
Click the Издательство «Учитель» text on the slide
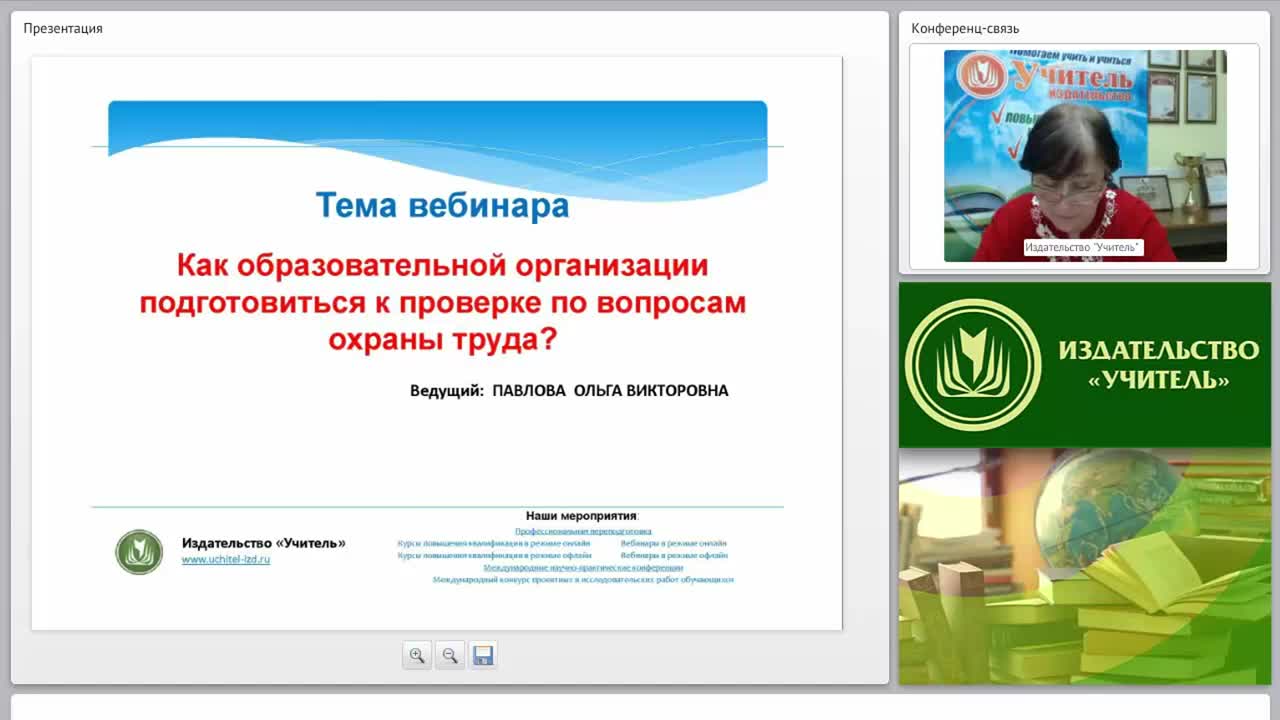click(x=264, y=543)
